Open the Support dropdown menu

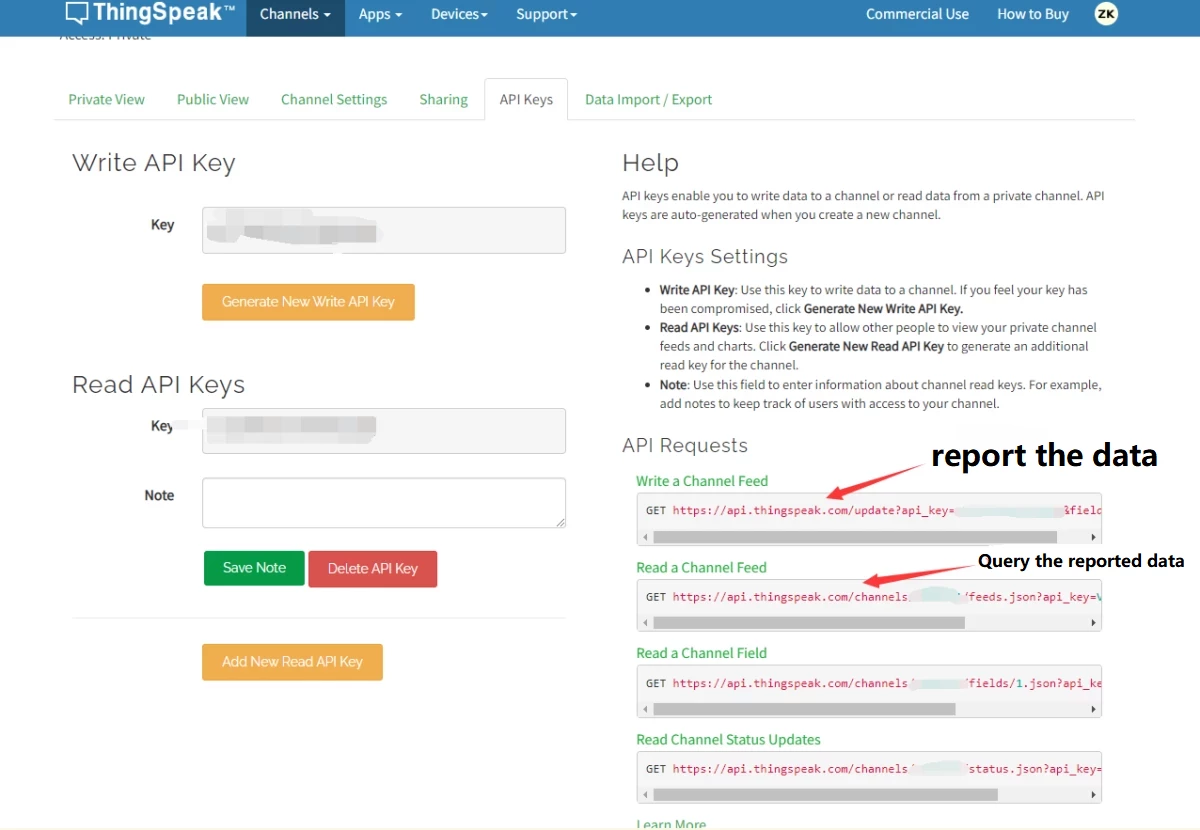pyautogui.click(x=547, y=14)
